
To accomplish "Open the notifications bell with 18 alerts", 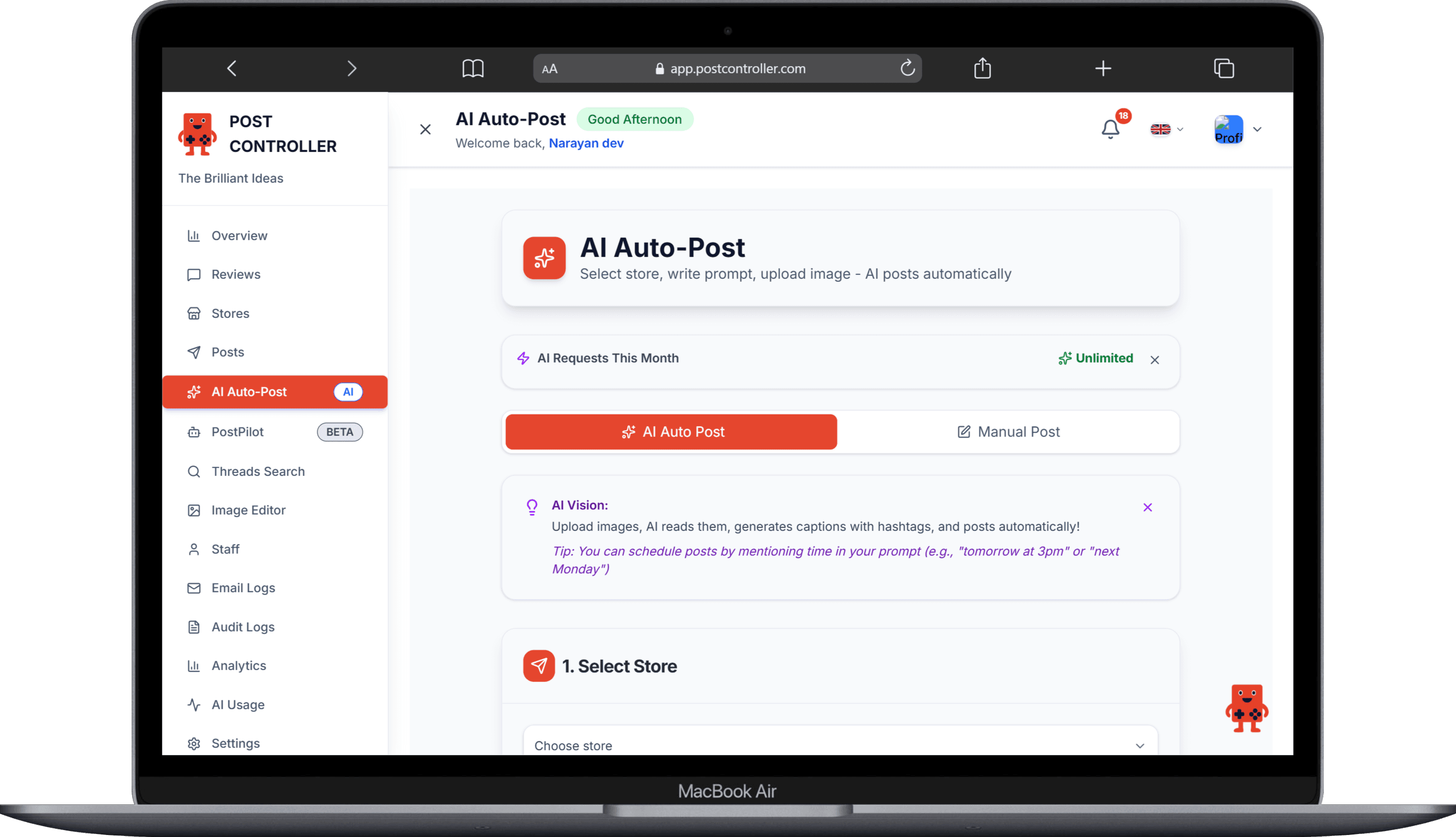I will pyautogui.click(x=1109, y=129).
